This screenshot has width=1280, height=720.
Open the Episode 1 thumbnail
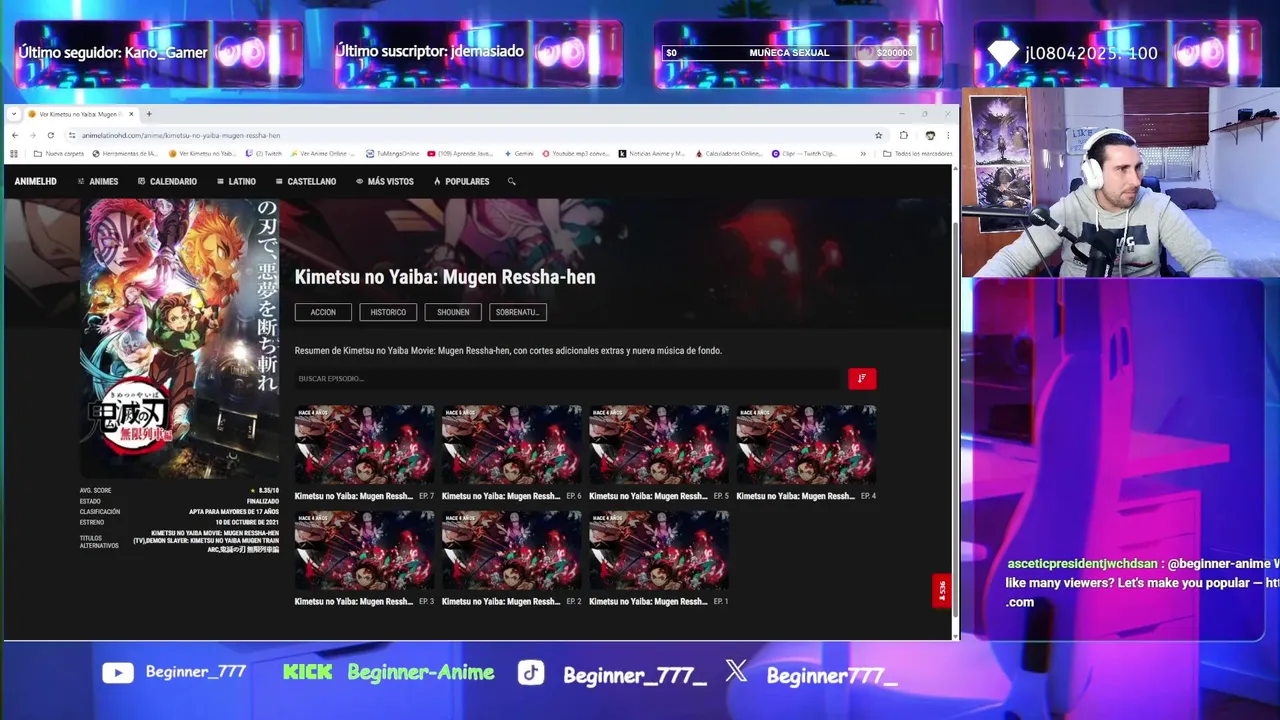click(659, 551)
